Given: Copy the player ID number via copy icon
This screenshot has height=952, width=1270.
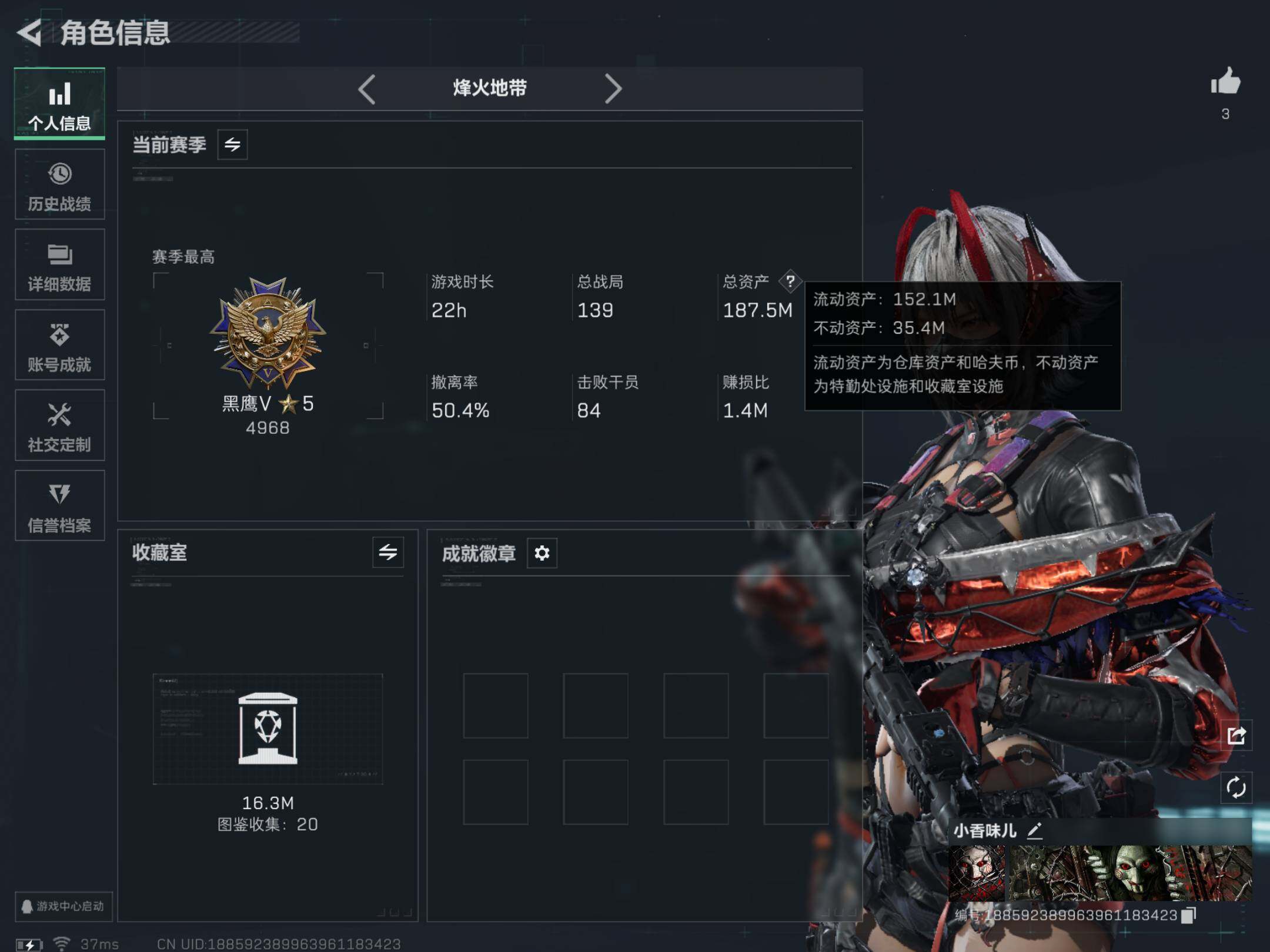Looking at the screenshot, I should click(x=1189, y=915).
